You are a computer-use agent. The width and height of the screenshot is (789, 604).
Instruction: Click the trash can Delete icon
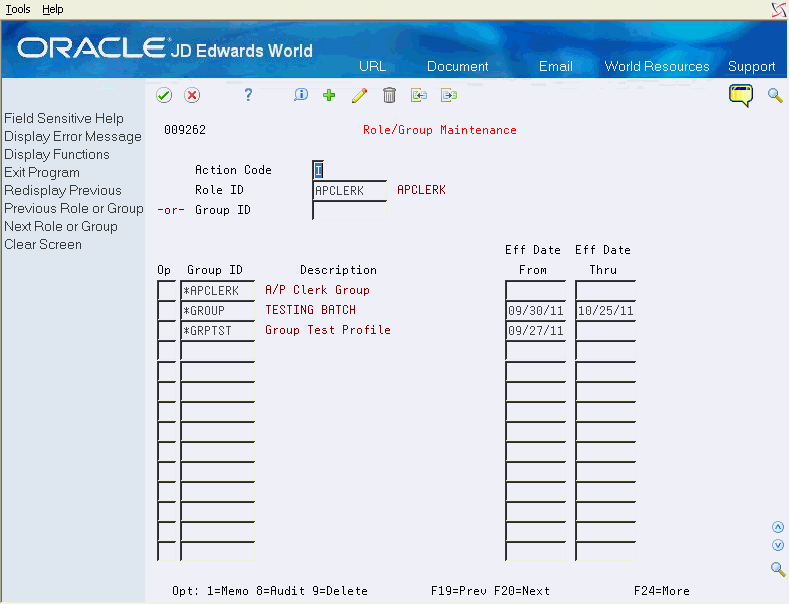(389, 95)
